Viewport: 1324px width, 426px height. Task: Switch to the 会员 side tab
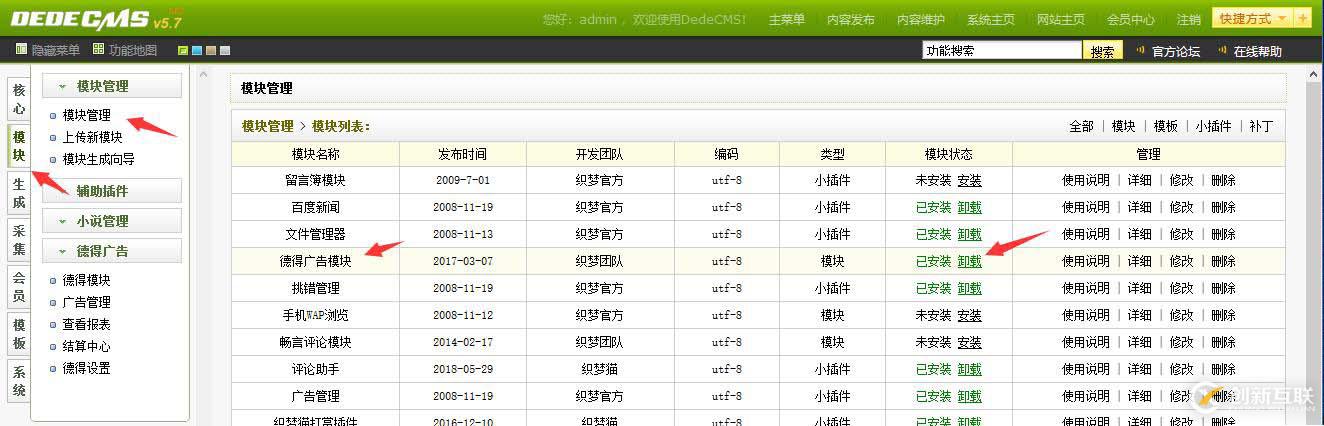coord(19,287)
